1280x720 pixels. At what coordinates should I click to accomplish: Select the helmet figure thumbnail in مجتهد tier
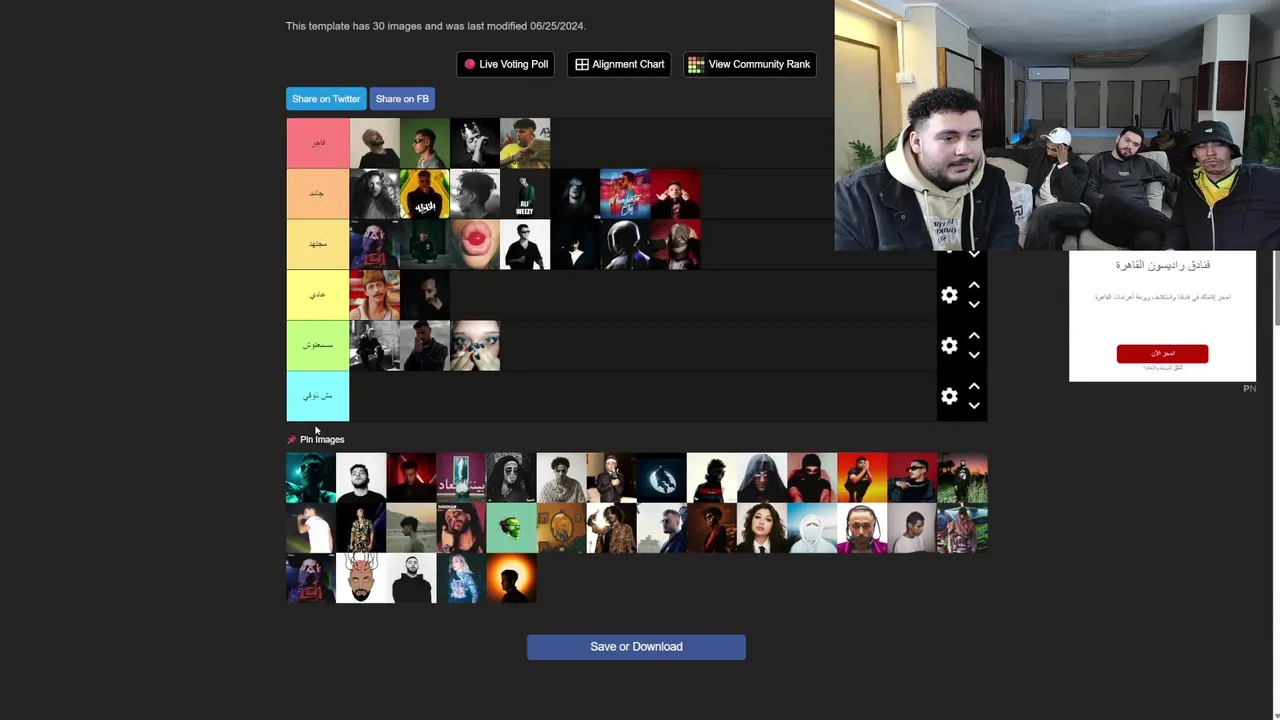(x=625, y=244)
